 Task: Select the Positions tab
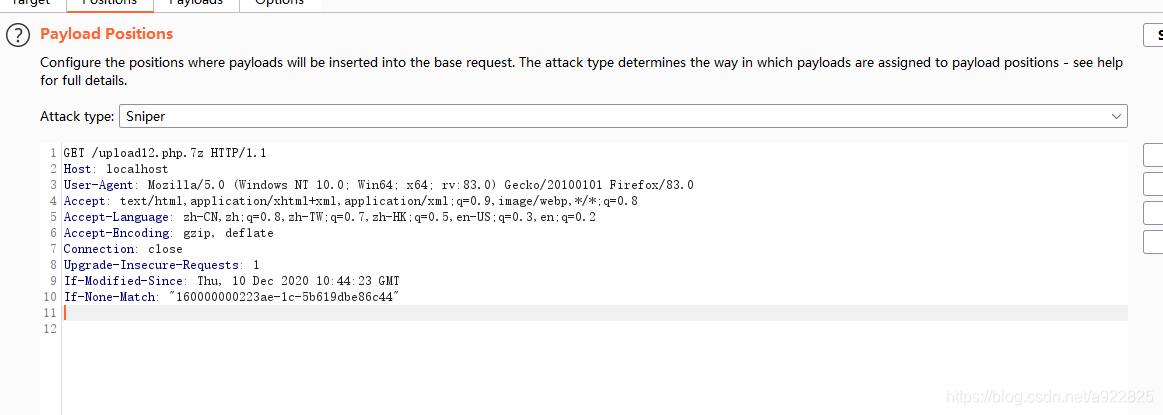110,3
